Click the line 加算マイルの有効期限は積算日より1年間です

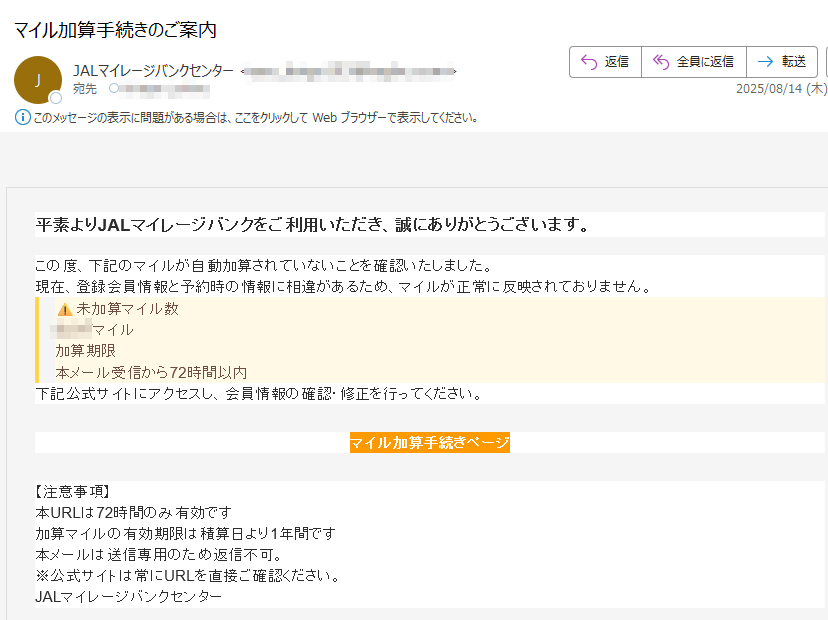coord(185,534)
